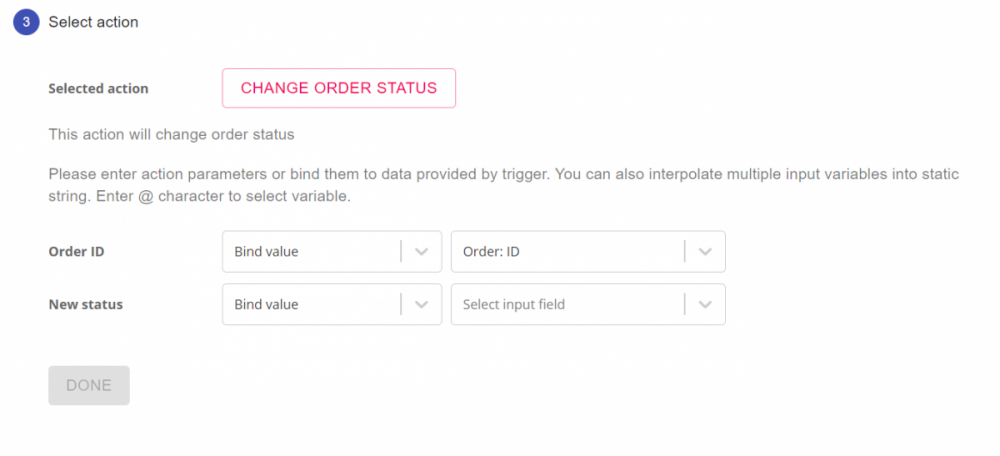1000x456 pixels.
Task: Click the Select action step title
Action: click(x=93, y=22)
